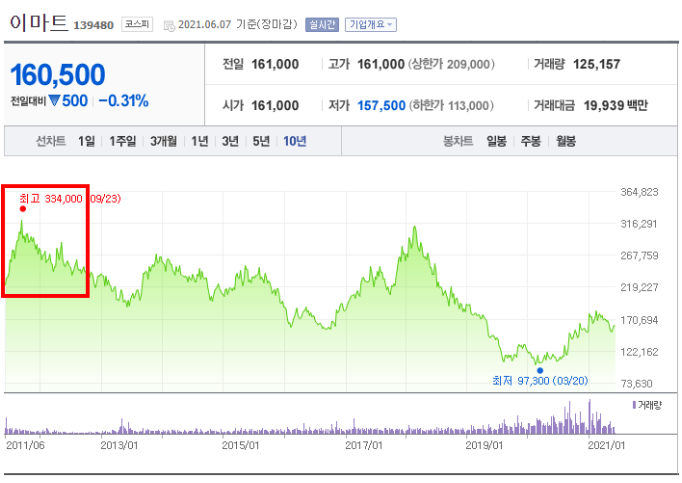Select the 3년 chart period
682x483 pixels.
(231, 141)
